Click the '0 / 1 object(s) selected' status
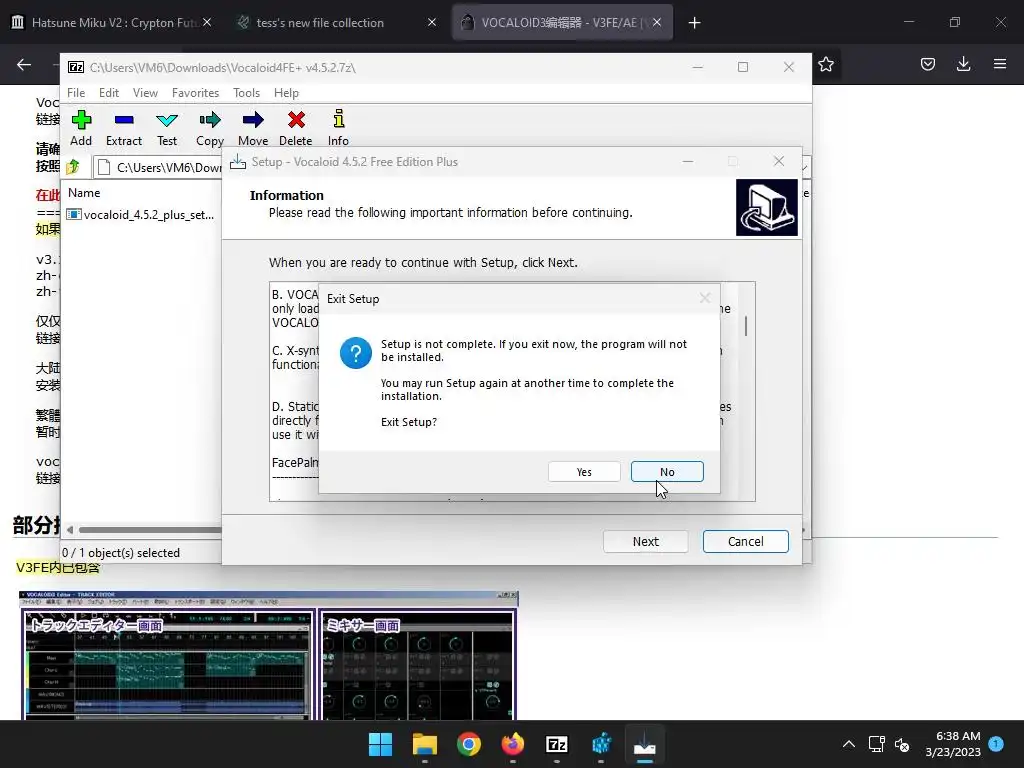 pos(121,552)
